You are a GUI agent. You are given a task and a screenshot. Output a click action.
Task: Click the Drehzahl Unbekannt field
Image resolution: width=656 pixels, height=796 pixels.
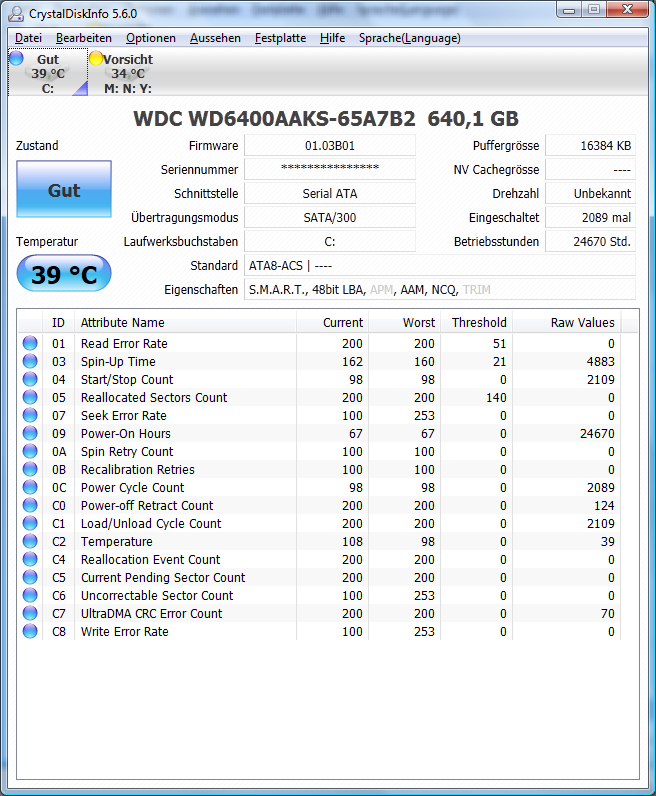click(x=591, y=193)
